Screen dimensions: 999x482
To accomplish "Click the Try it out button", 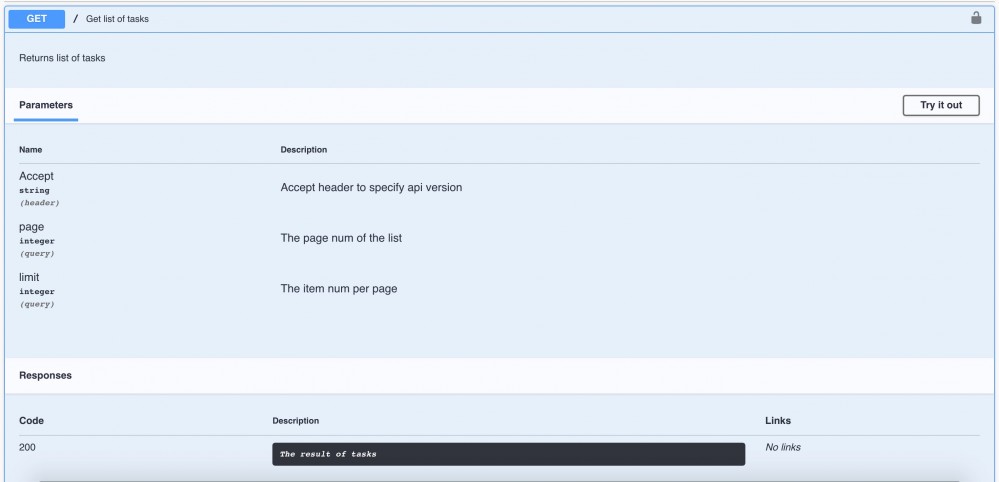I will pos(940,105).
